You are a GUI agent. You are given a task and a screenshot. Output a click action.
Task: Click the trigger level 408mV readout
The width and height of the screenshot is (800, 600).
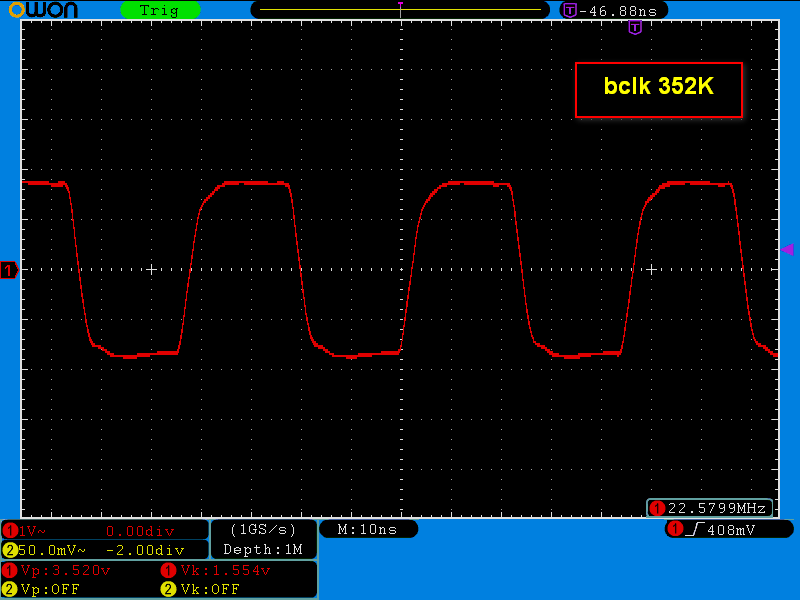coord(731,530)
